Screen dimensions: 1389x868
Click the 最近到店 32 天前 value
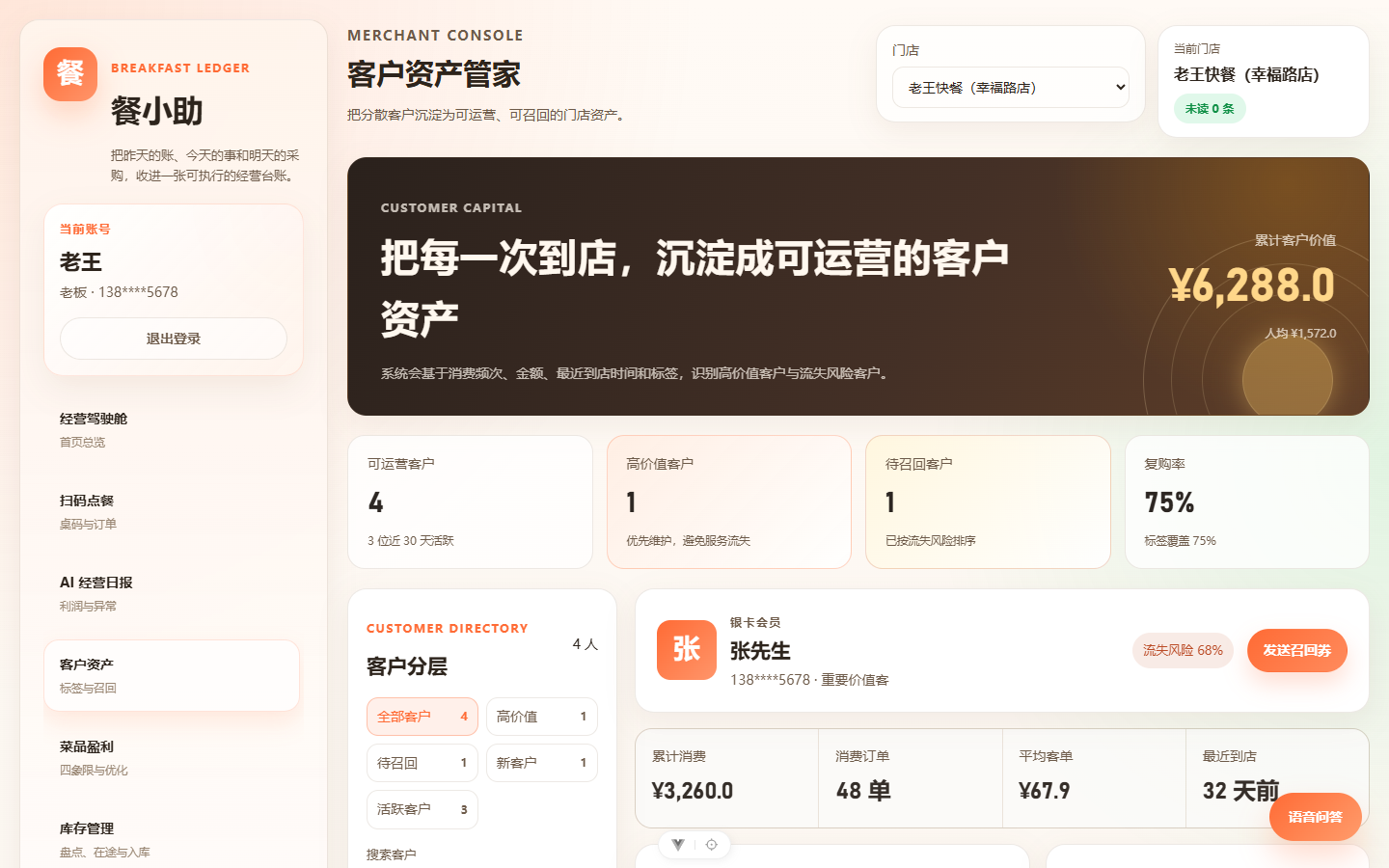click(1240, 791)
